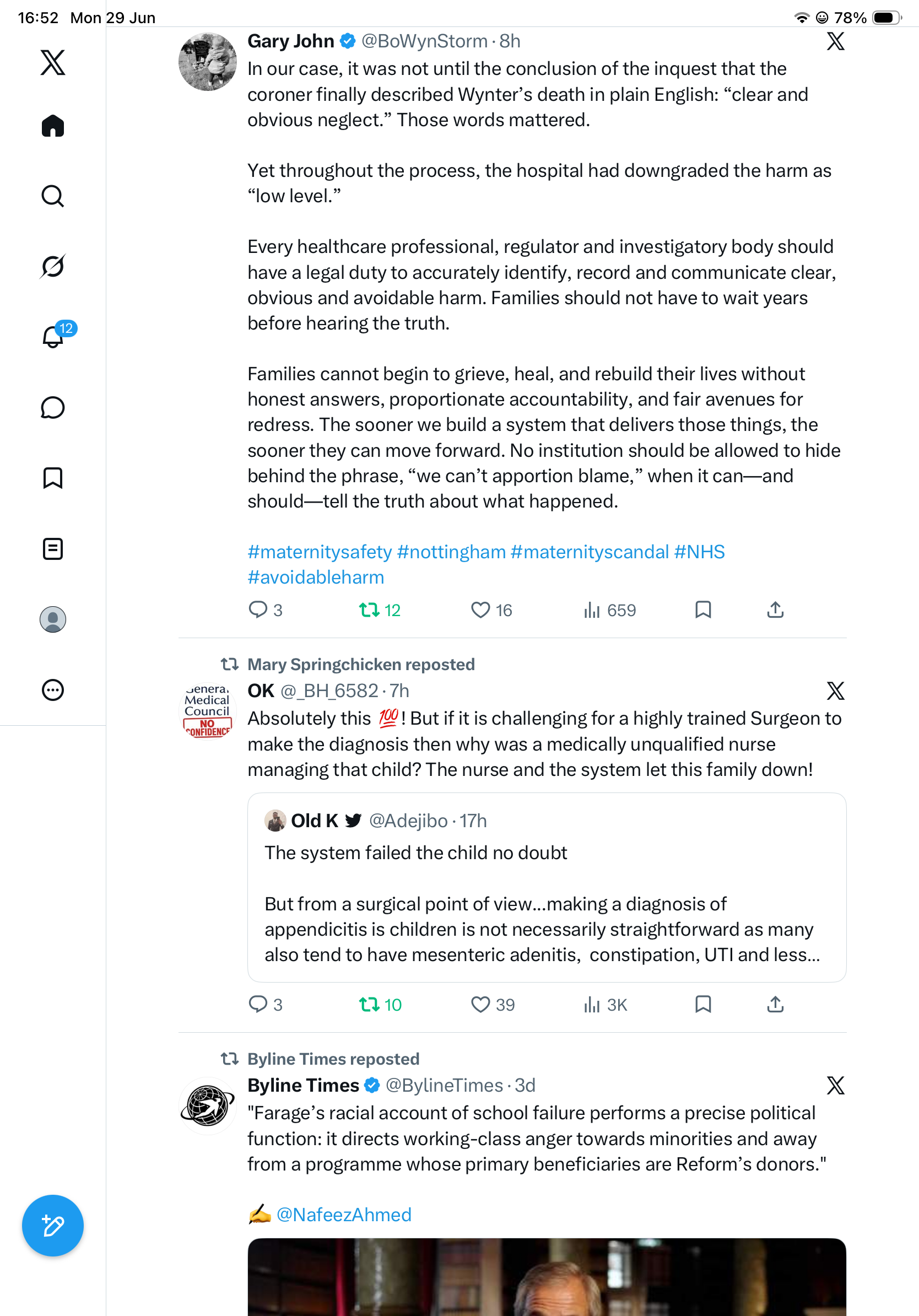Viewport: 919px width, 1316px height.
Task: Open Grok from the sidebar
Action: (x=53, y=266)
